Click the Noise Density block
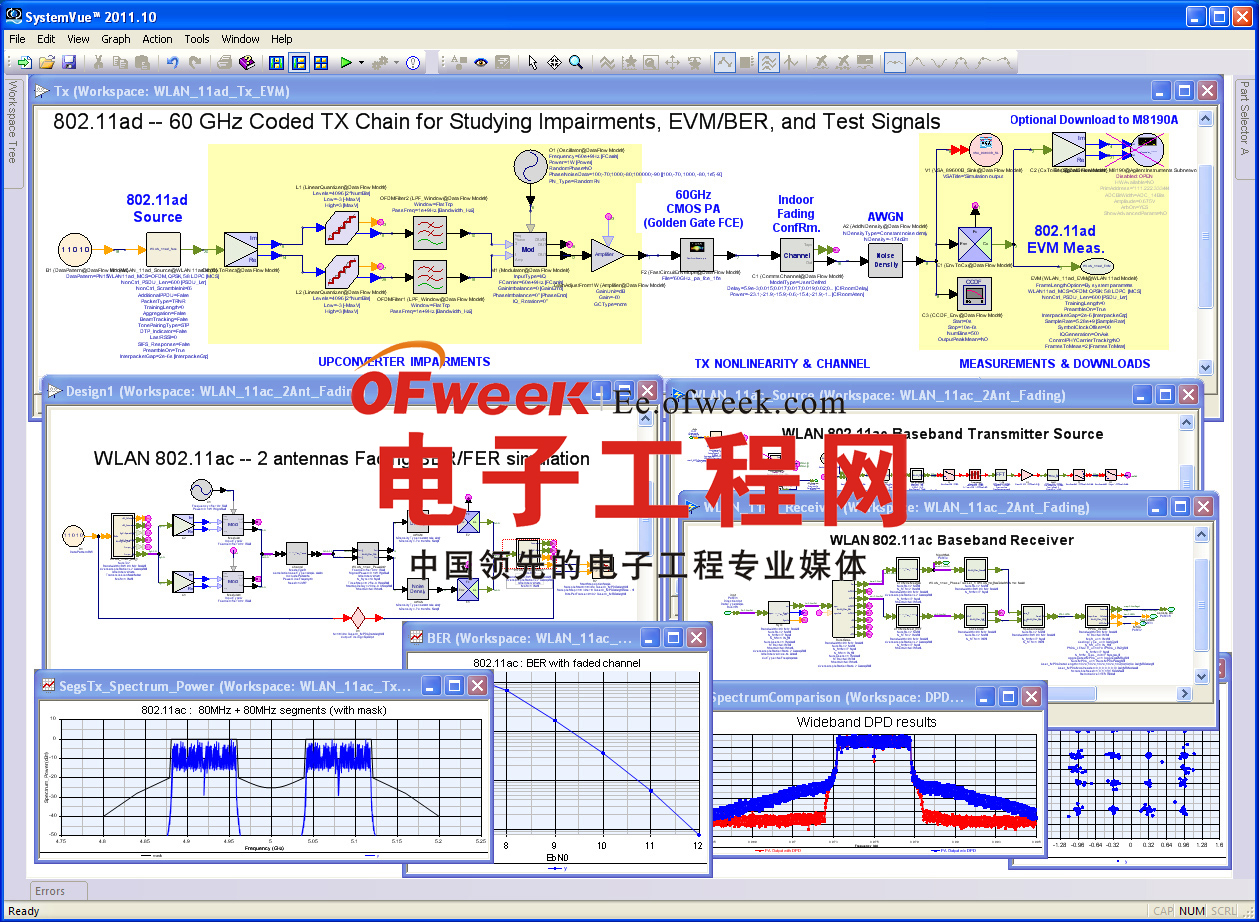 [886, 262]
